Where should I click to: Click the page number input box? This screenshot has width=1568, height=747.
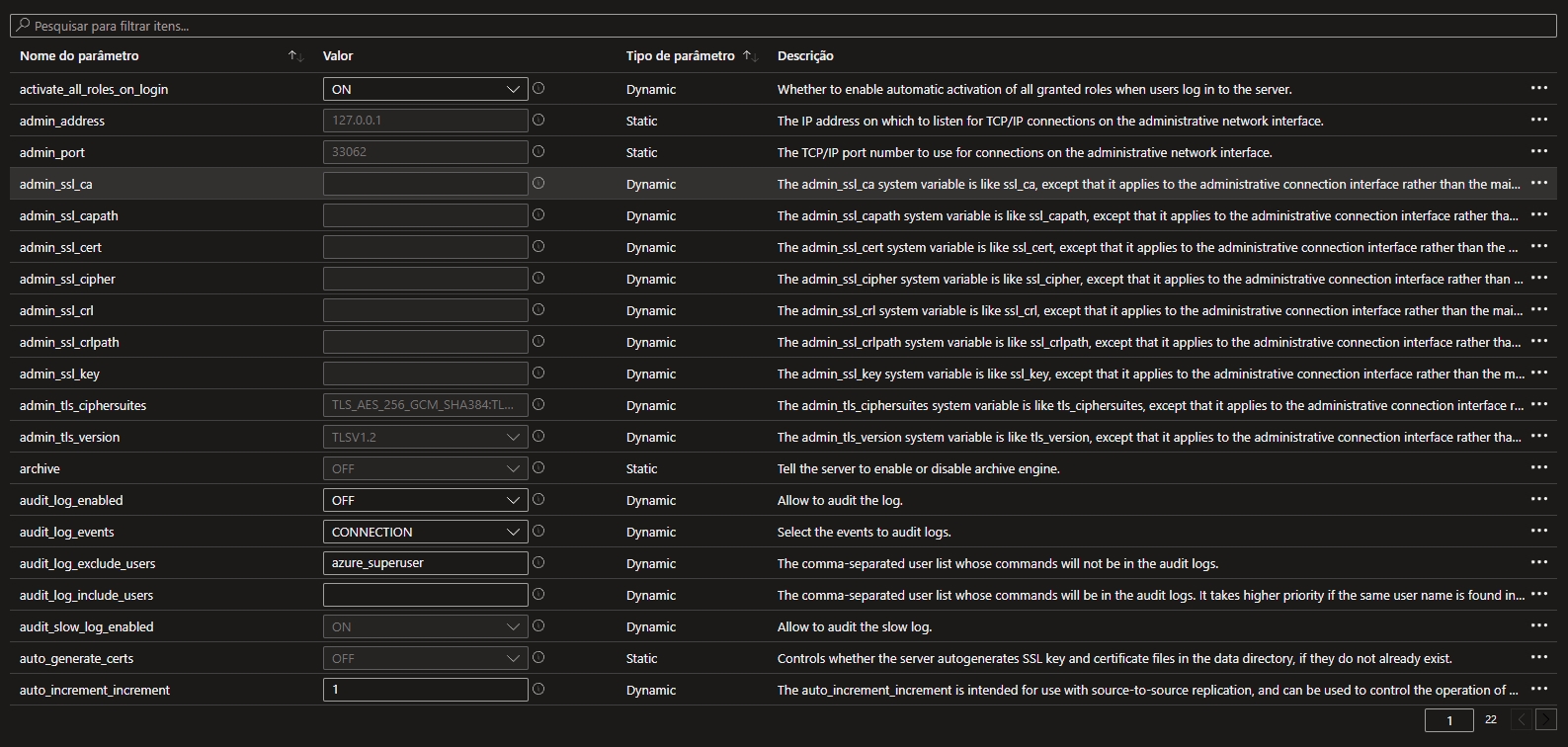coord(1449,720)
